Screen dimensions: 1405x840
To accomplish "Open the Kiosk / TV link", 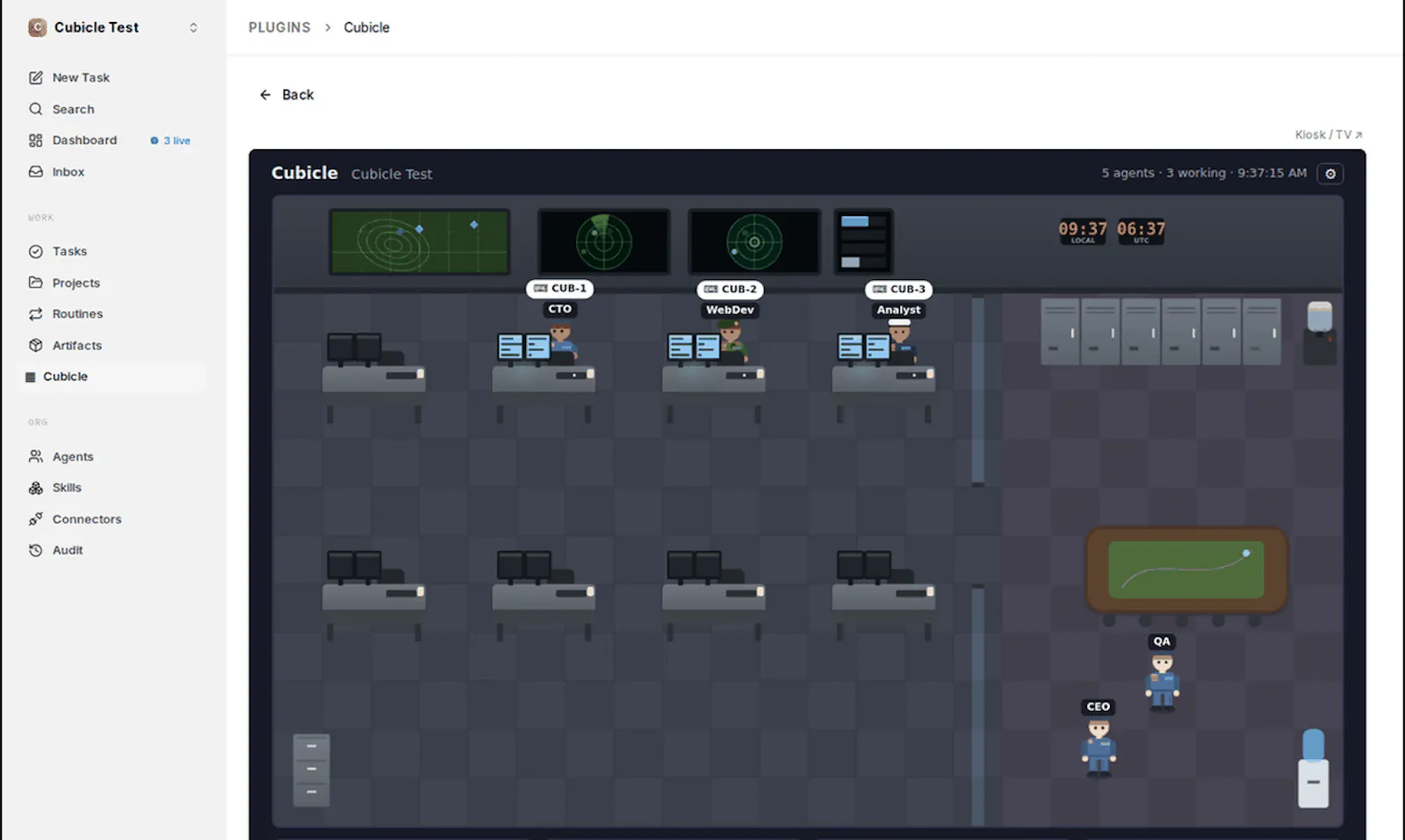I will click(x=1329, y=134).
